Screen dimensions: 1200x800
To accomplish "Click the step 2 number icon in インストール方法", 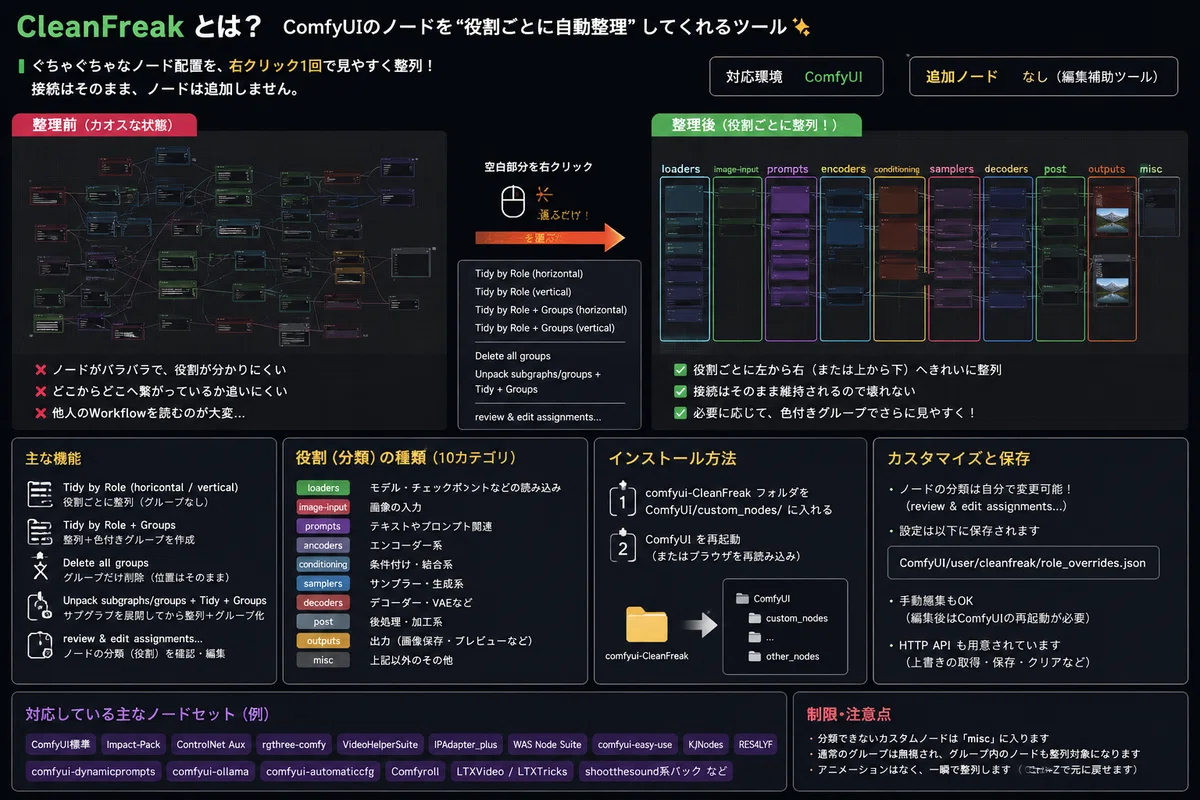I will pyautogui.click(x=622, y=547).
